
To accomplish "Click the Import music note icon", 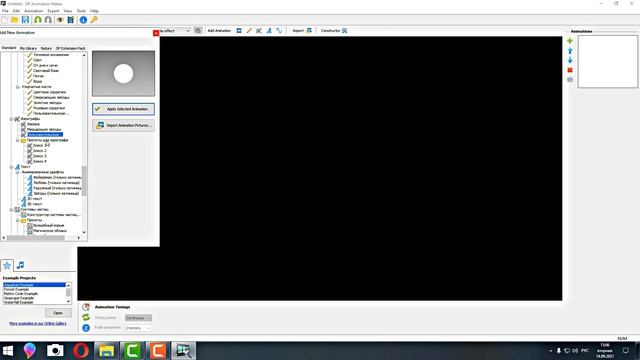I will click(x=309, y=31).
